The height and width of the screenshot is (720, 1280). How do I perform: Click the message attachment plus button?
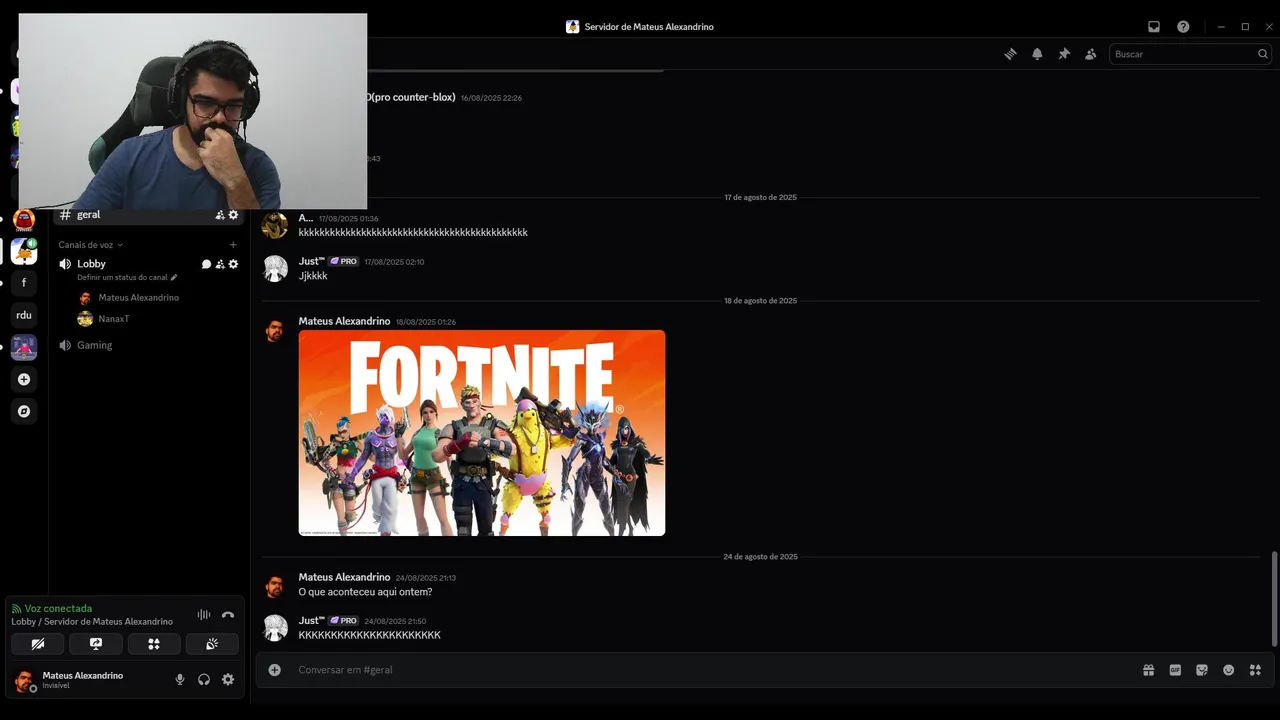click(274, 670)
